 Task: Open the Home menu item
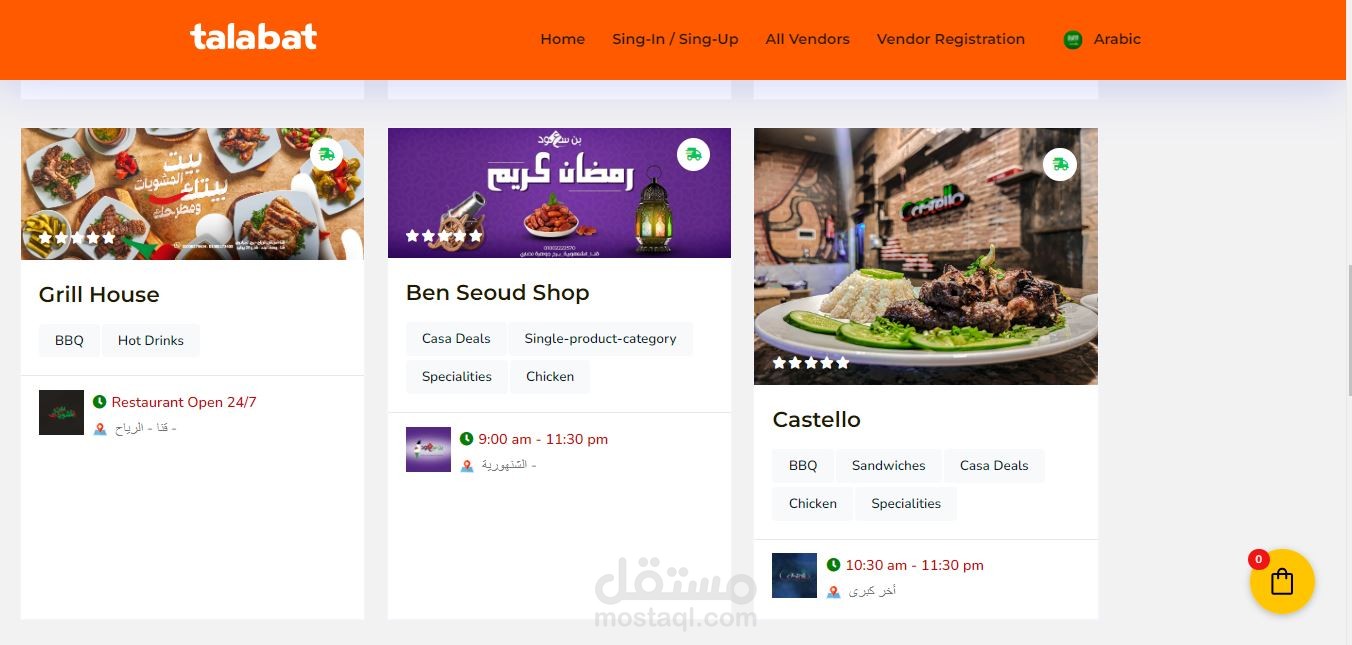(x=563, y=39)
